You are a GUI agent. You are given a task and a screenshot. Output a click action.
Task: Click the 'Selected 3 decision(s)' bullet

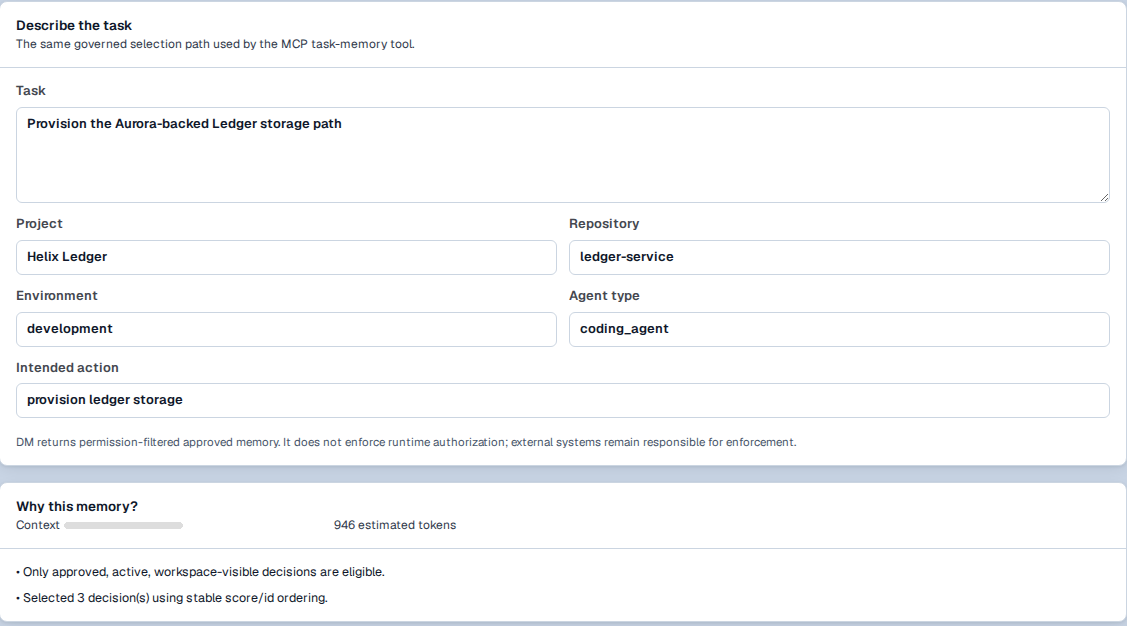pyautogui.click(x=172, y=598)
